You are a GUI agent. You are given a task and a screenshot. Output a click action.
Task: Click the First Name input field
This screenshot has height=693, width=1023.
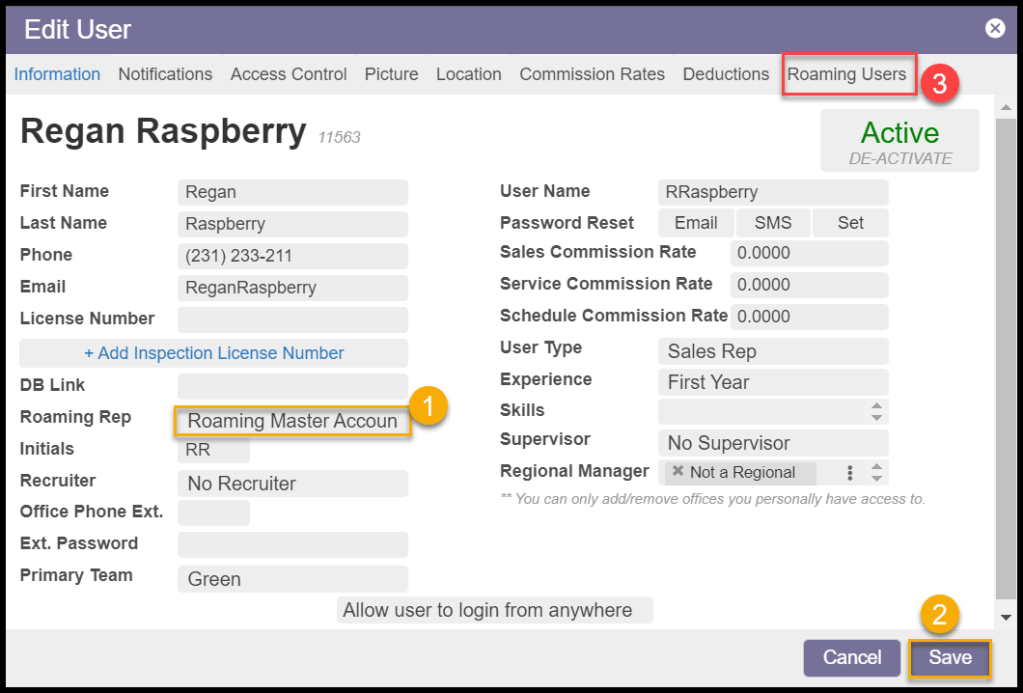pyautogui.click(x=292, y=192)
